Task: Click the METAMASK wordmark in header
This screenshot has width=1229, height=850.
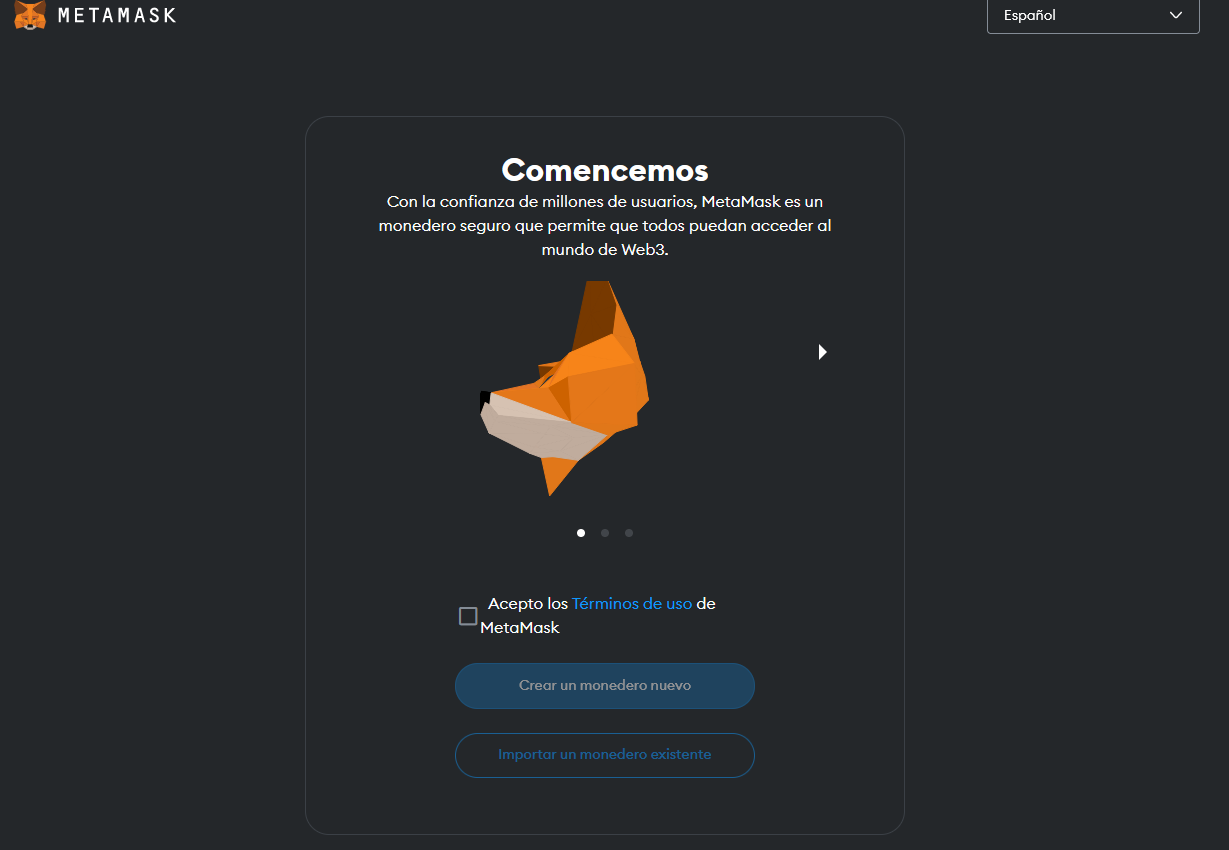Action: (117, 16)
